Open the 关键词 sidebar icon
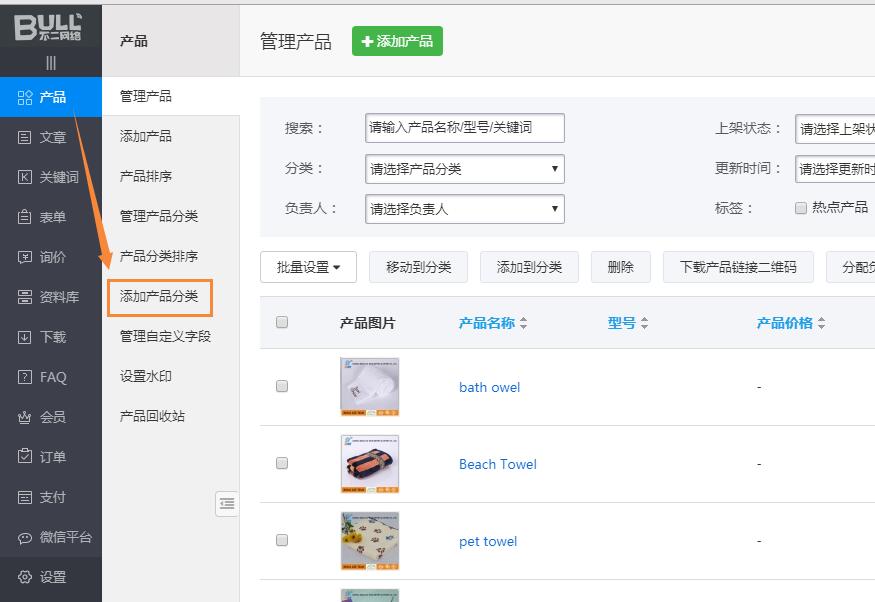 pos(25,177)
